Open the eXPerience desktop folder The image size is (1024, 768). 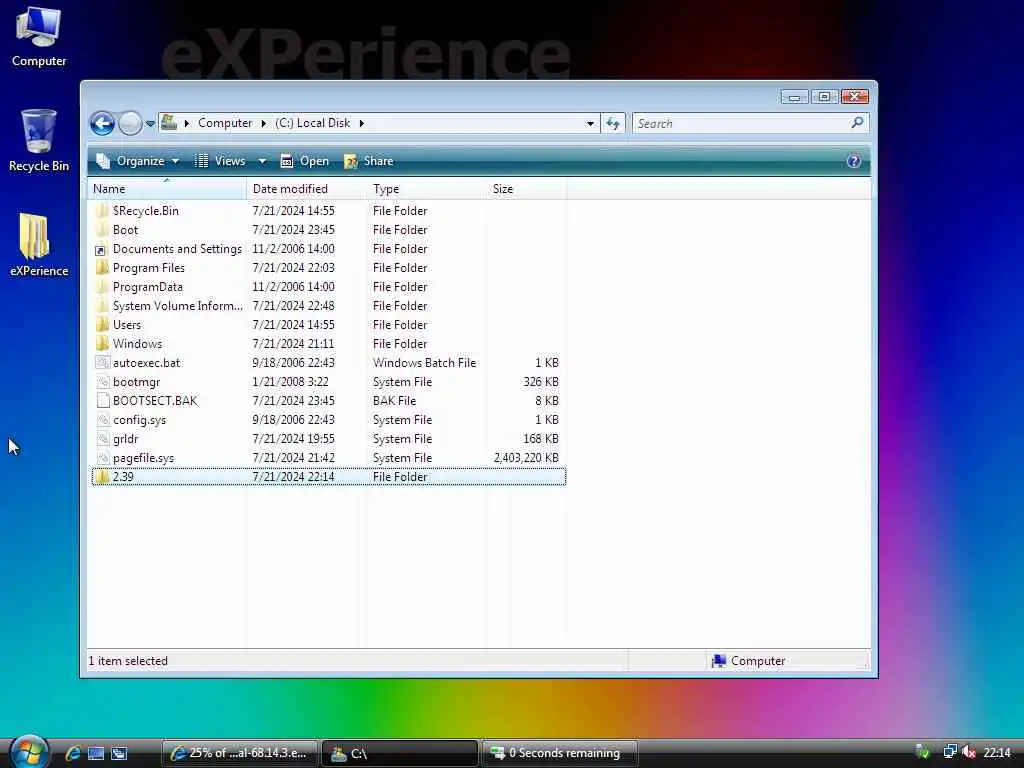[x=39, y=245]
